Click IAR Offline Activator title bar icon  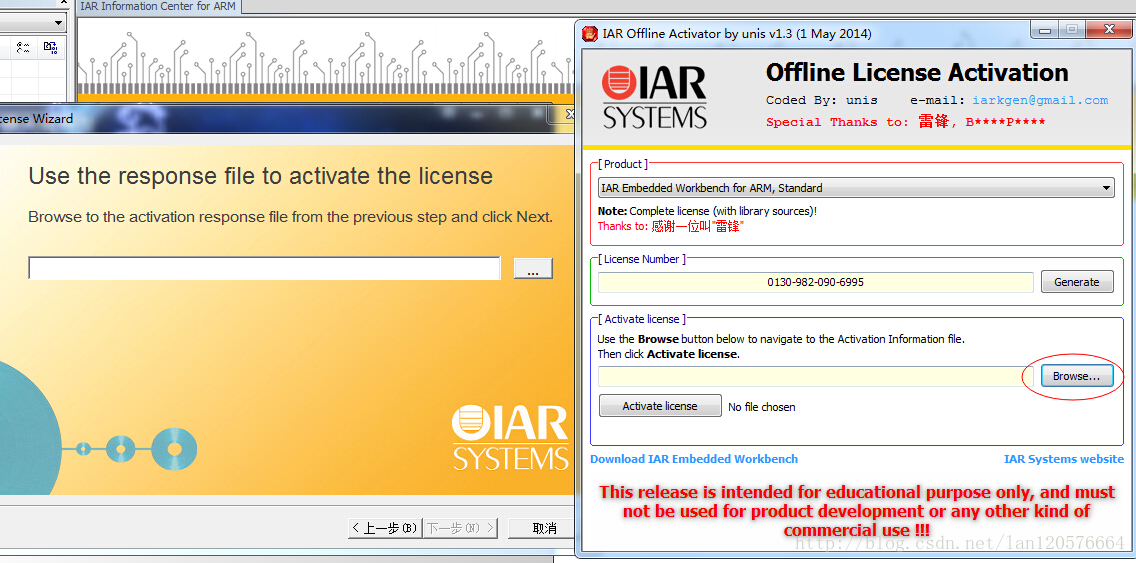(x=590, y=33)
